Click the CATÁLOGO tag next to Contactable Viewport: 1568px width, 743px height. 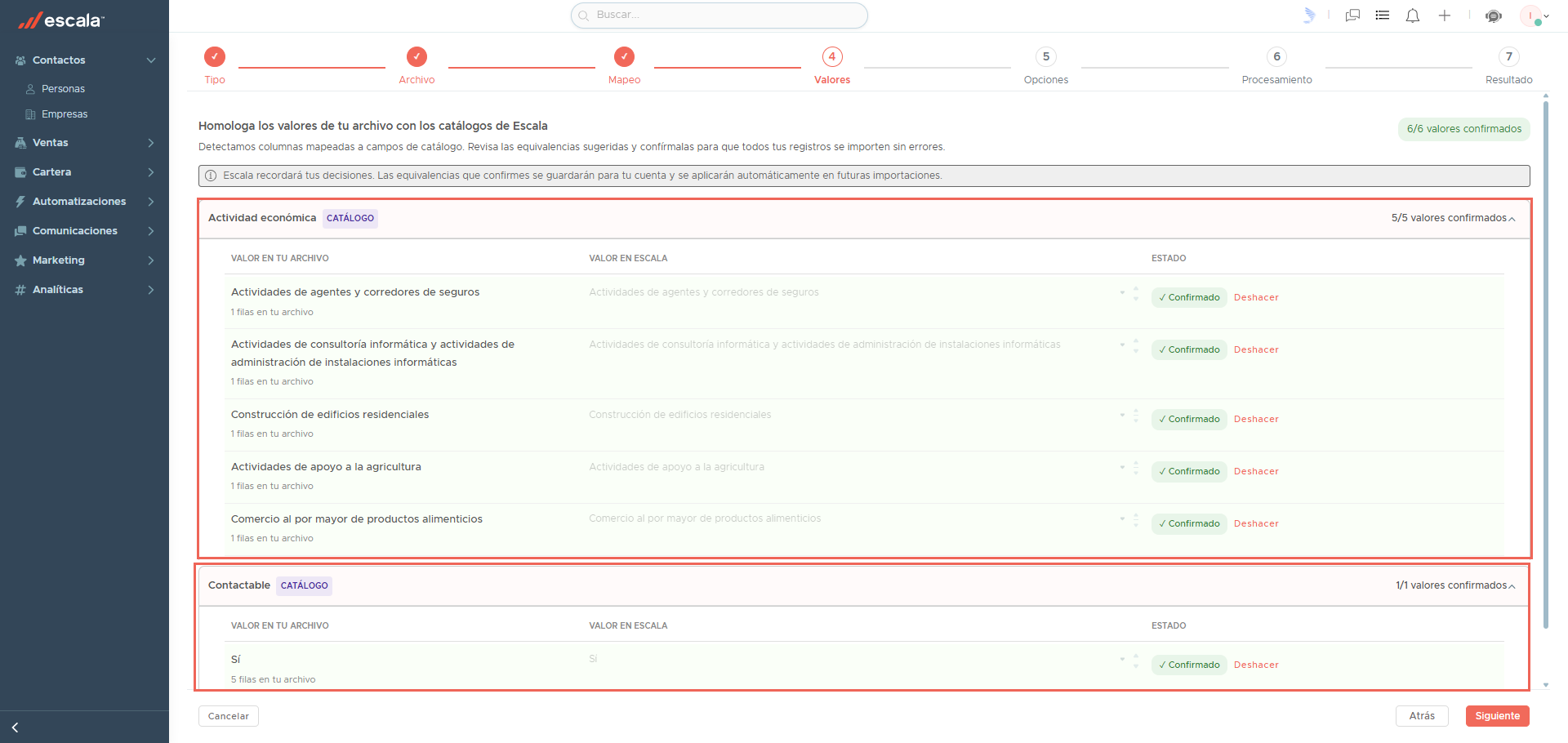305,586
